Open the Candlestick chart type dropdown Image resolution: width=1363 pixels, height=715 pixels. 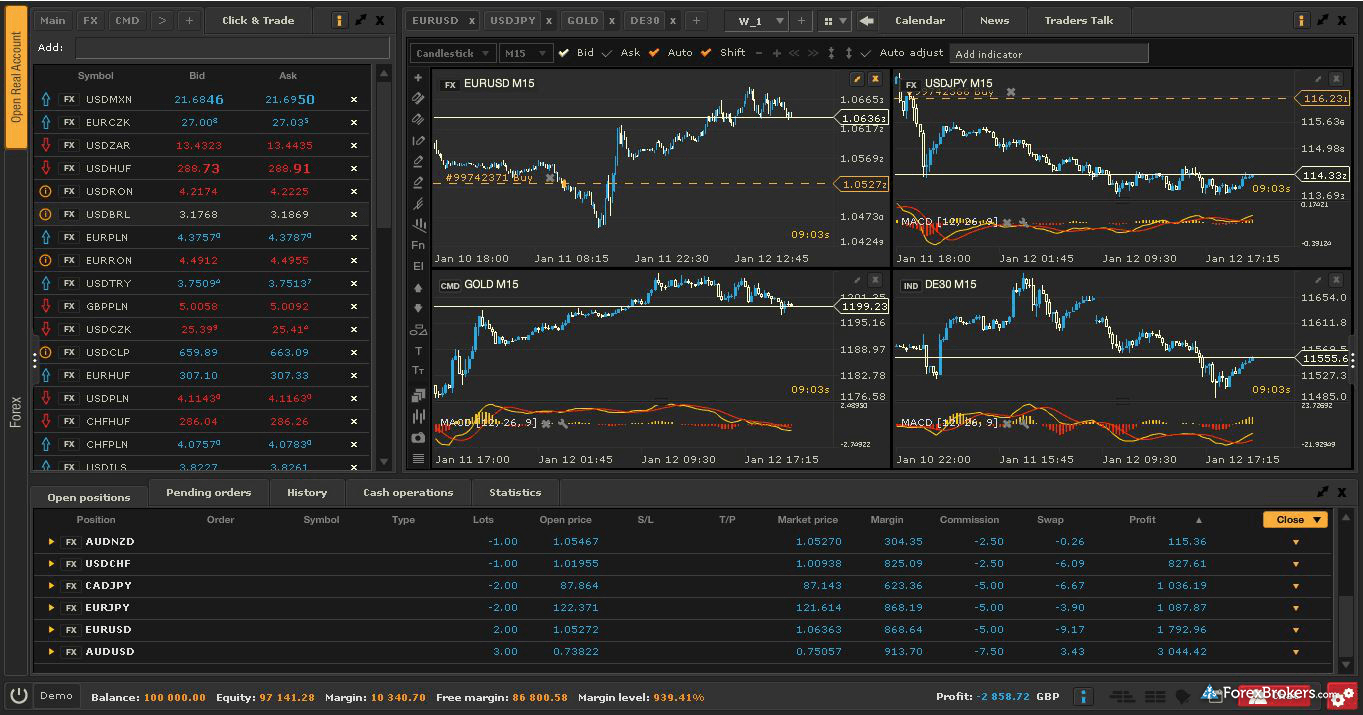[x=451, y=53]
